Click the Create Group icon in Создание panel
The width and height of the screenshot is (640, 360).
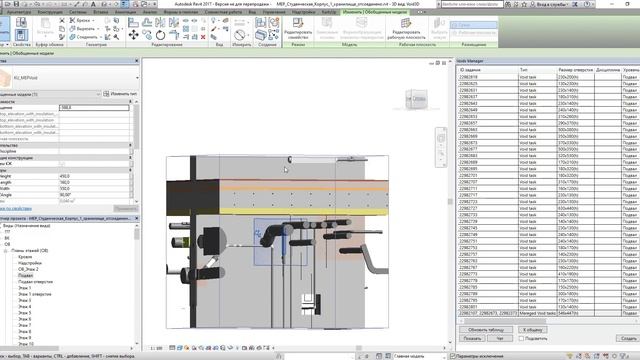[273, 23]
